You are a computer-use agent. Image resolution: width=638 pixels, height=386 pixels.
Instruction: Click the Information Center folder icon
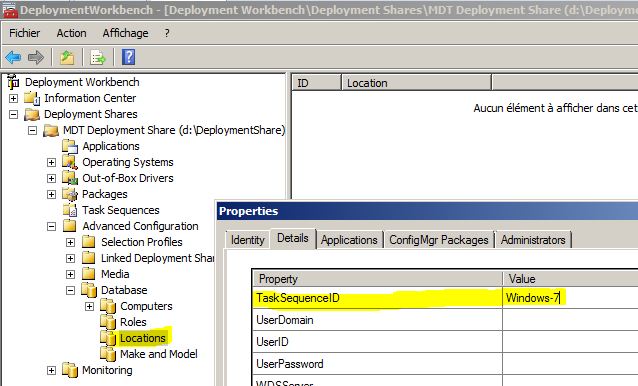pos(32,98)
